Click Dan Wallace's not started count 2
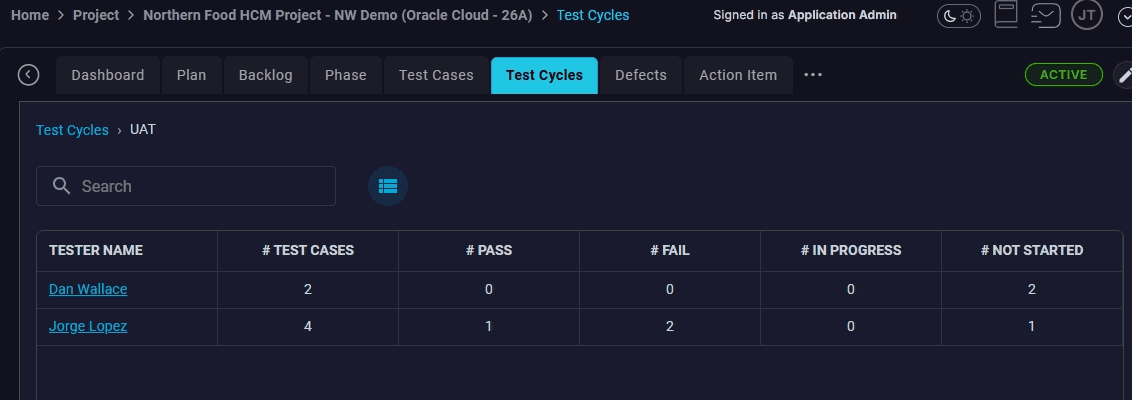Screen dimensions: 1132x400 tap(1032, 290)
